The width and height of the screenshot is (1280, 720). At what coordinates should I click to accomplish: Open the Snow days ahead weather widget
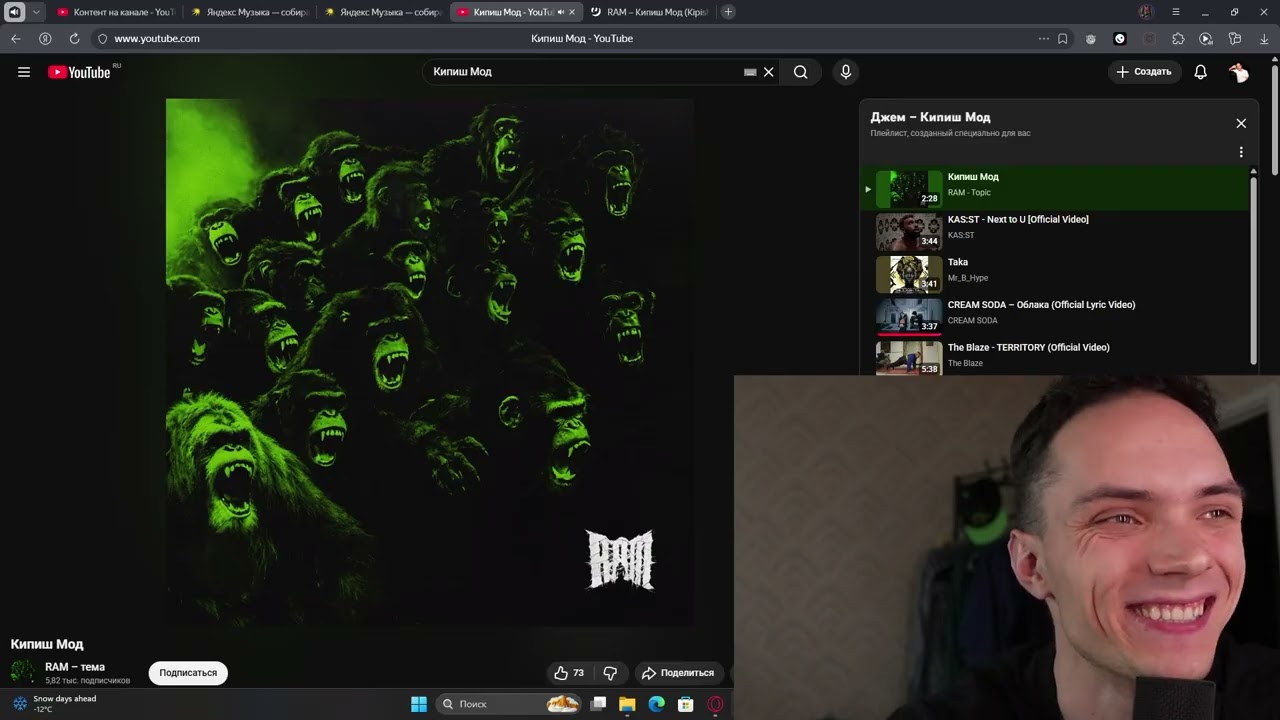tap(55, 704)
